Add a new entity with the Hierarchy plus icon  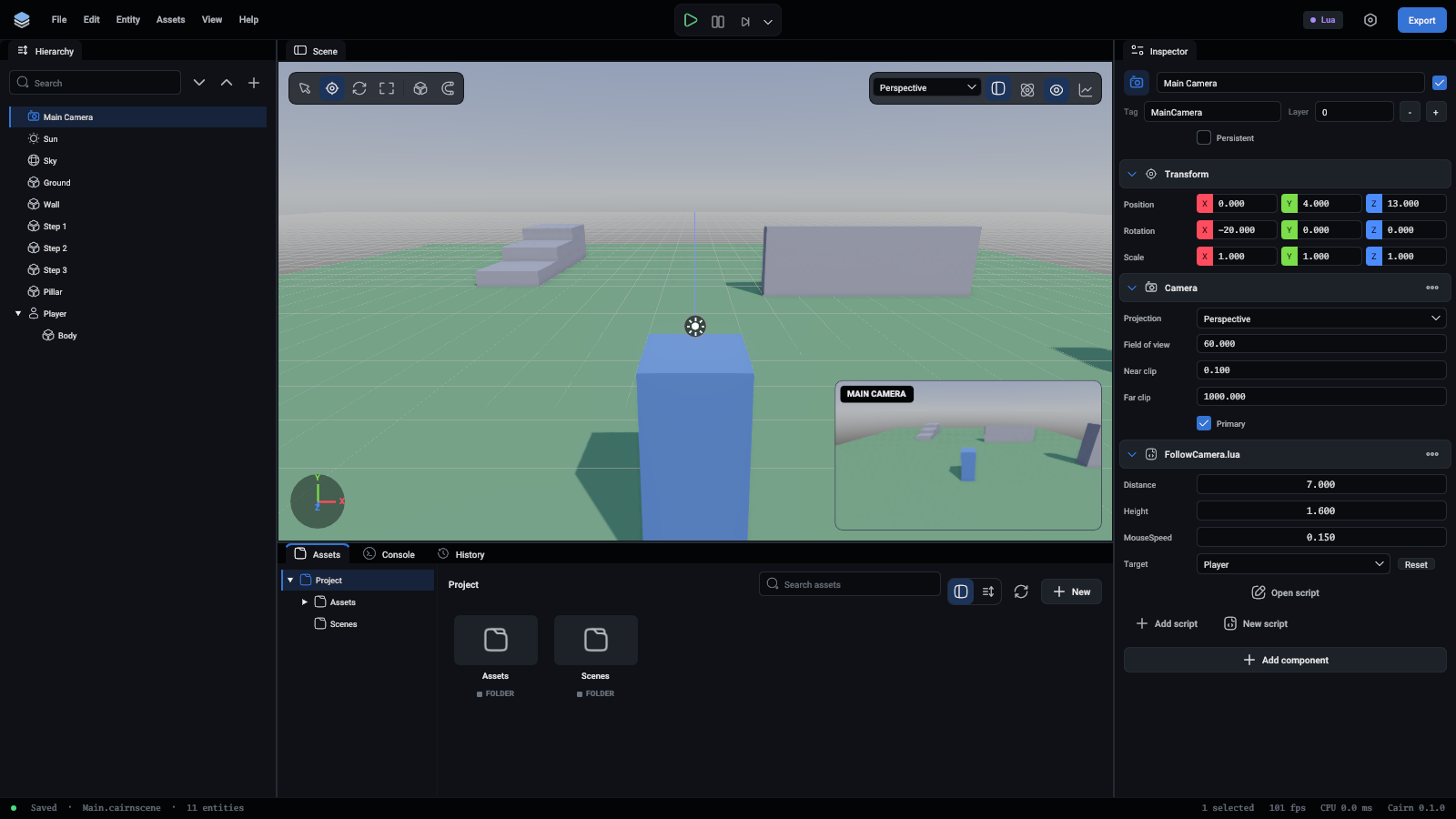coord(254,83)
